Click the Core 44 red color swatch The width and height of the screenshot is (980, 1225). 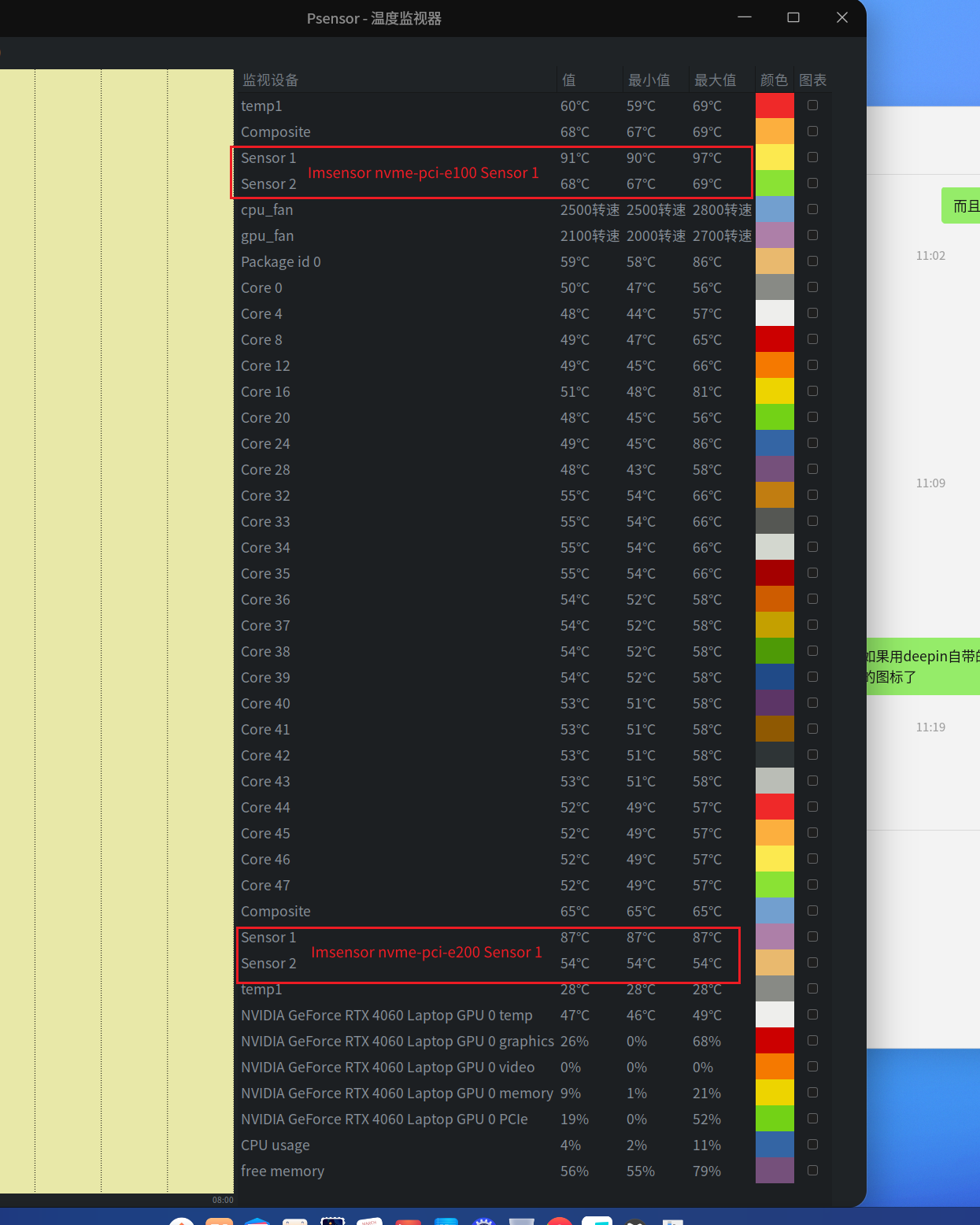[x=775, y=807]
